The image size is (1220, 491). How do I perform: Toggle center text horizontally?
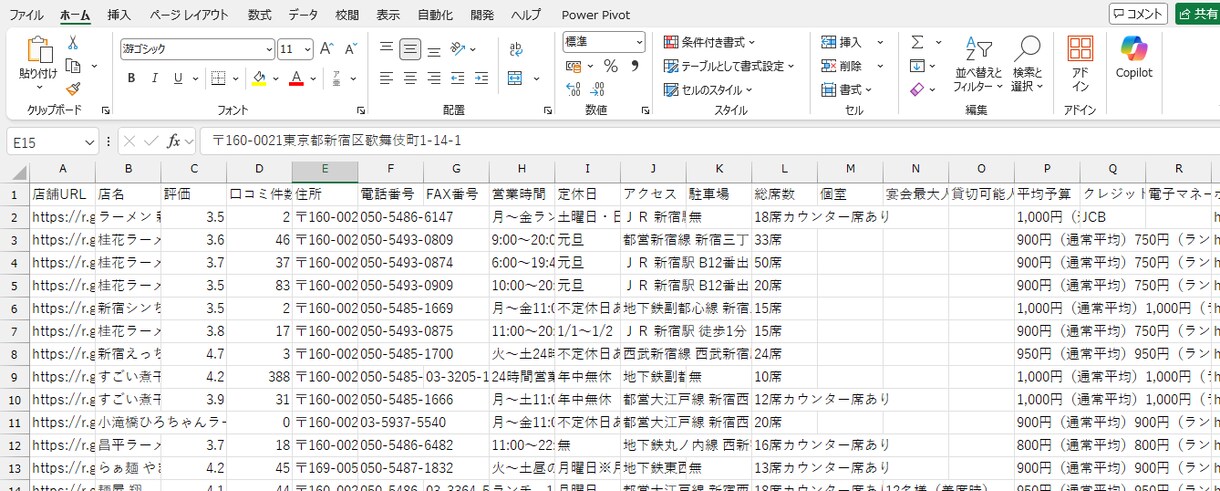pyautogui.click(x=410, y=78)
